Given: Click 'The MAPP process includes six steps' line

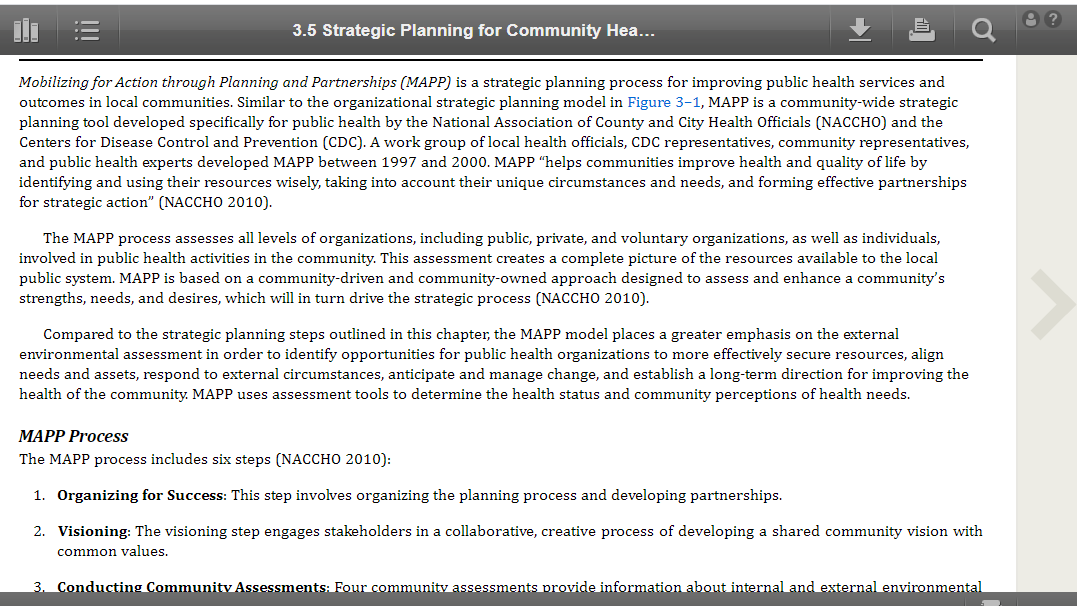Looking at the screenshot, I should pos(205,459).
